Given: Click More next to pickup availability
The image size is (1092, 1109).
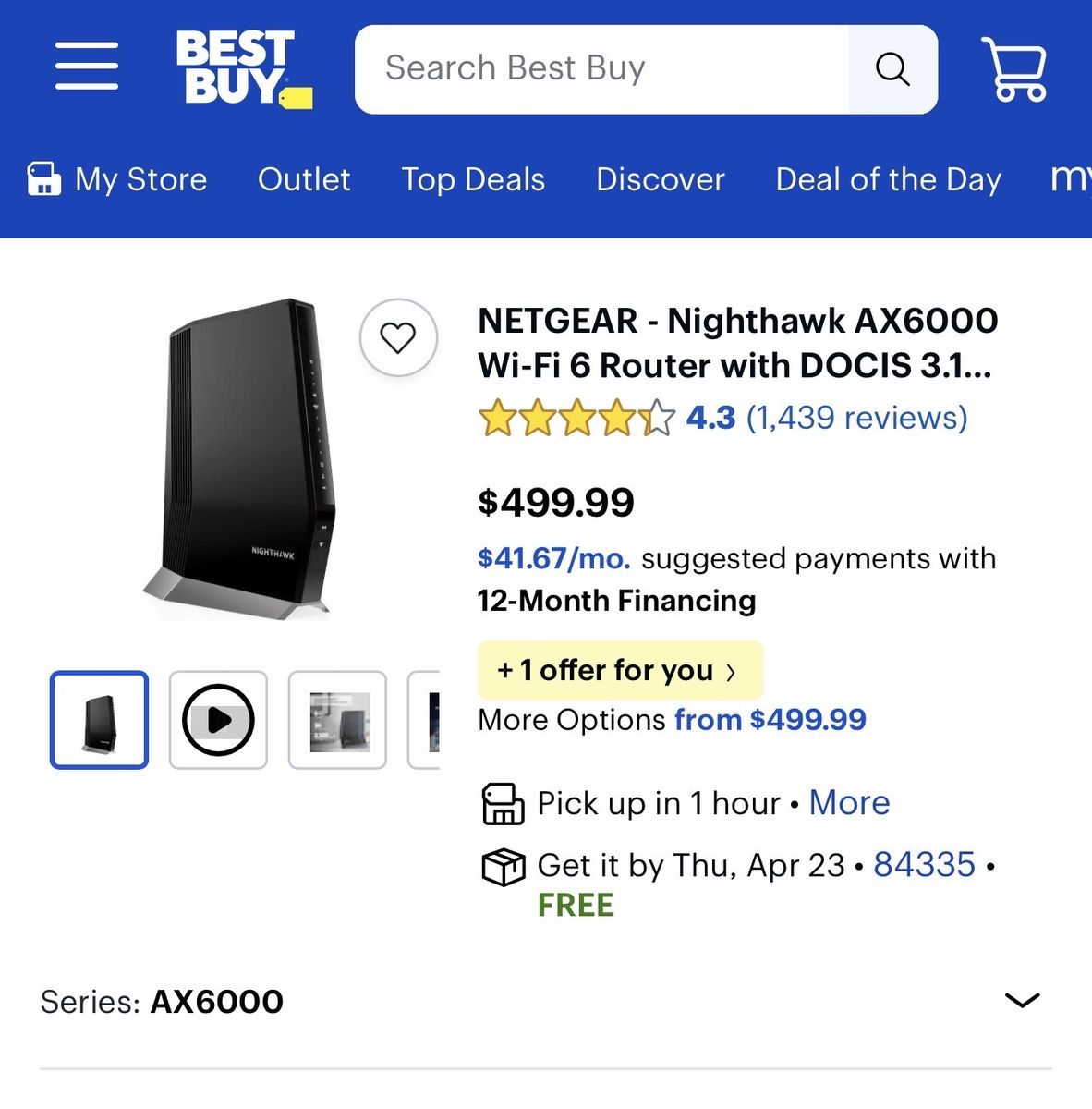Looking at the screenshot, I should pyautogui.click(x=848, y=803).
